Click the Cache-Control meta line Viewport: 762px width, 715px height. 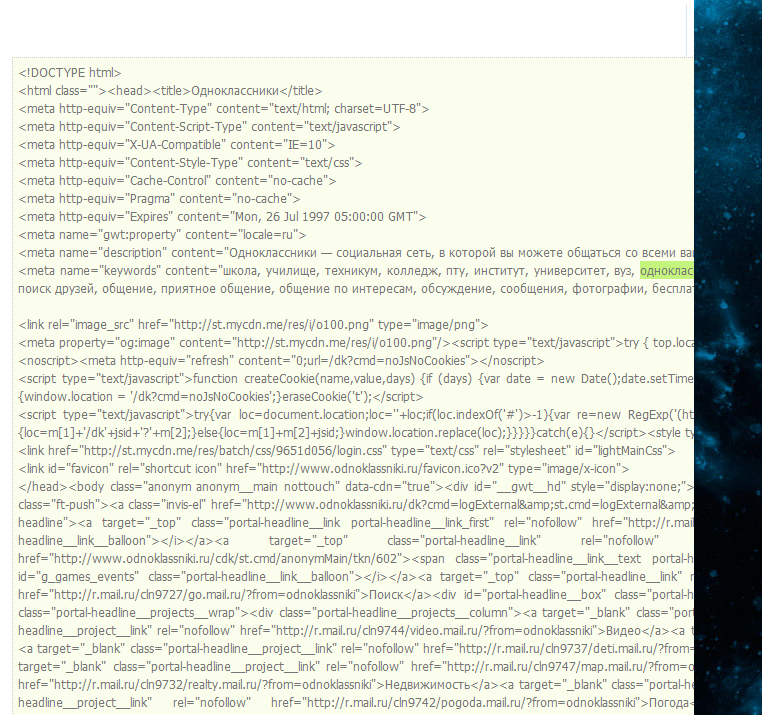[x=177, y=181]
